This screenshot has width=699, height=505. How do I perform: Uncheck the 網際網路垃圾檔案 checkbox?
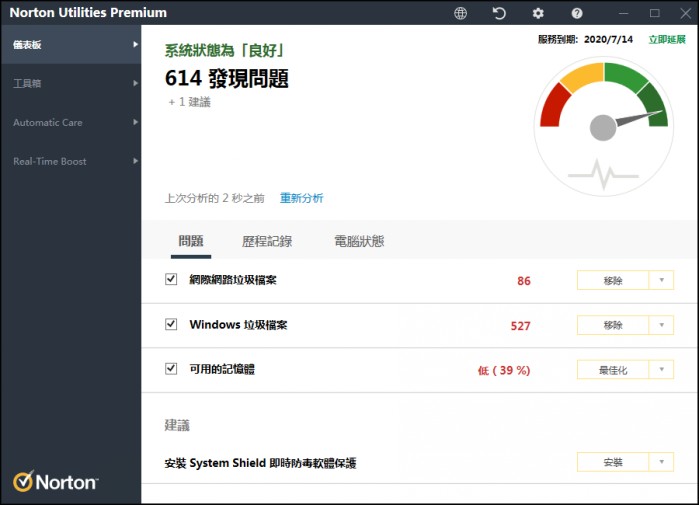[171, 280]
